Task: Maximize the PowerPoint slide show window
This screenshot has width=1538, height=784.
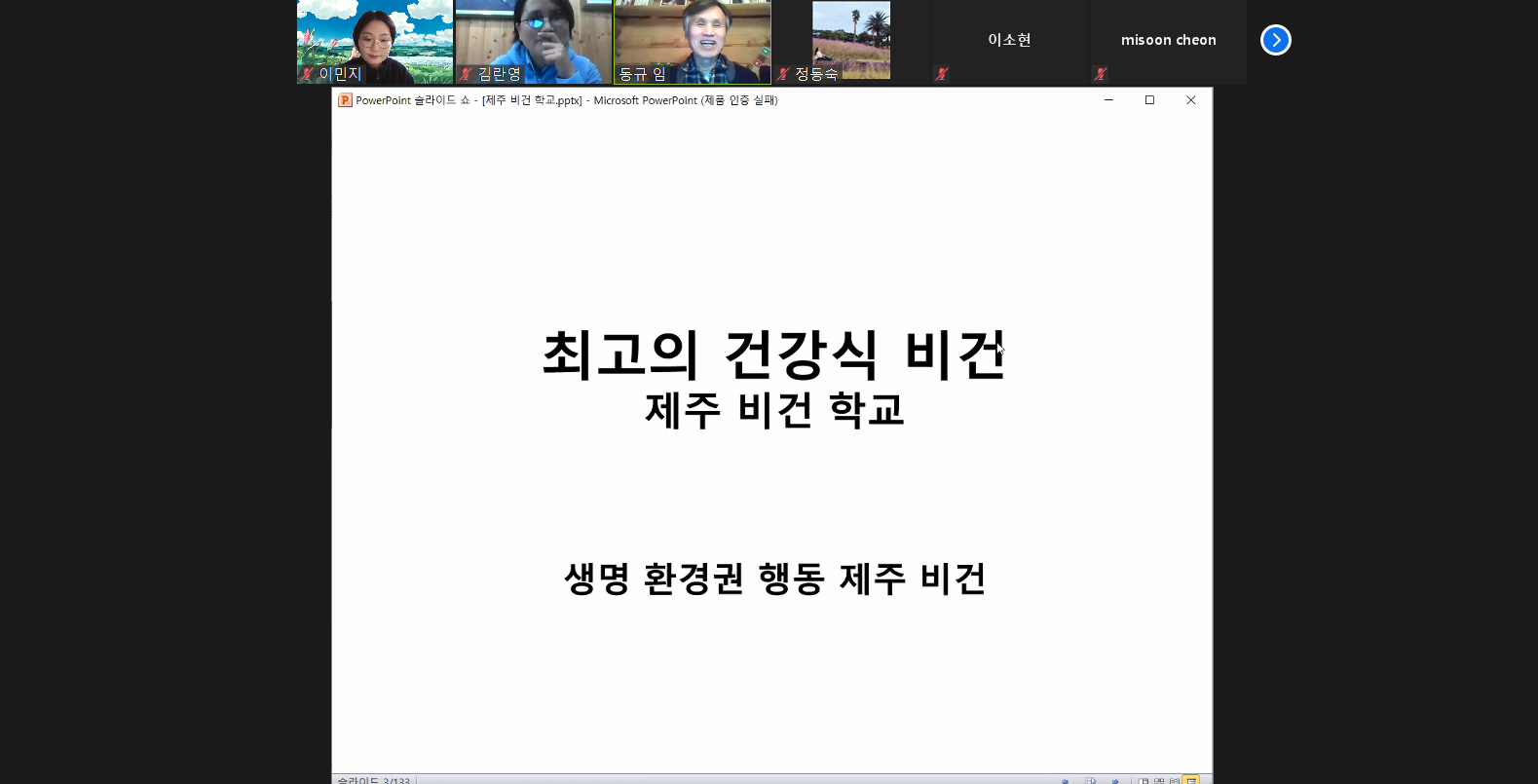Action: coord(1149,100)
